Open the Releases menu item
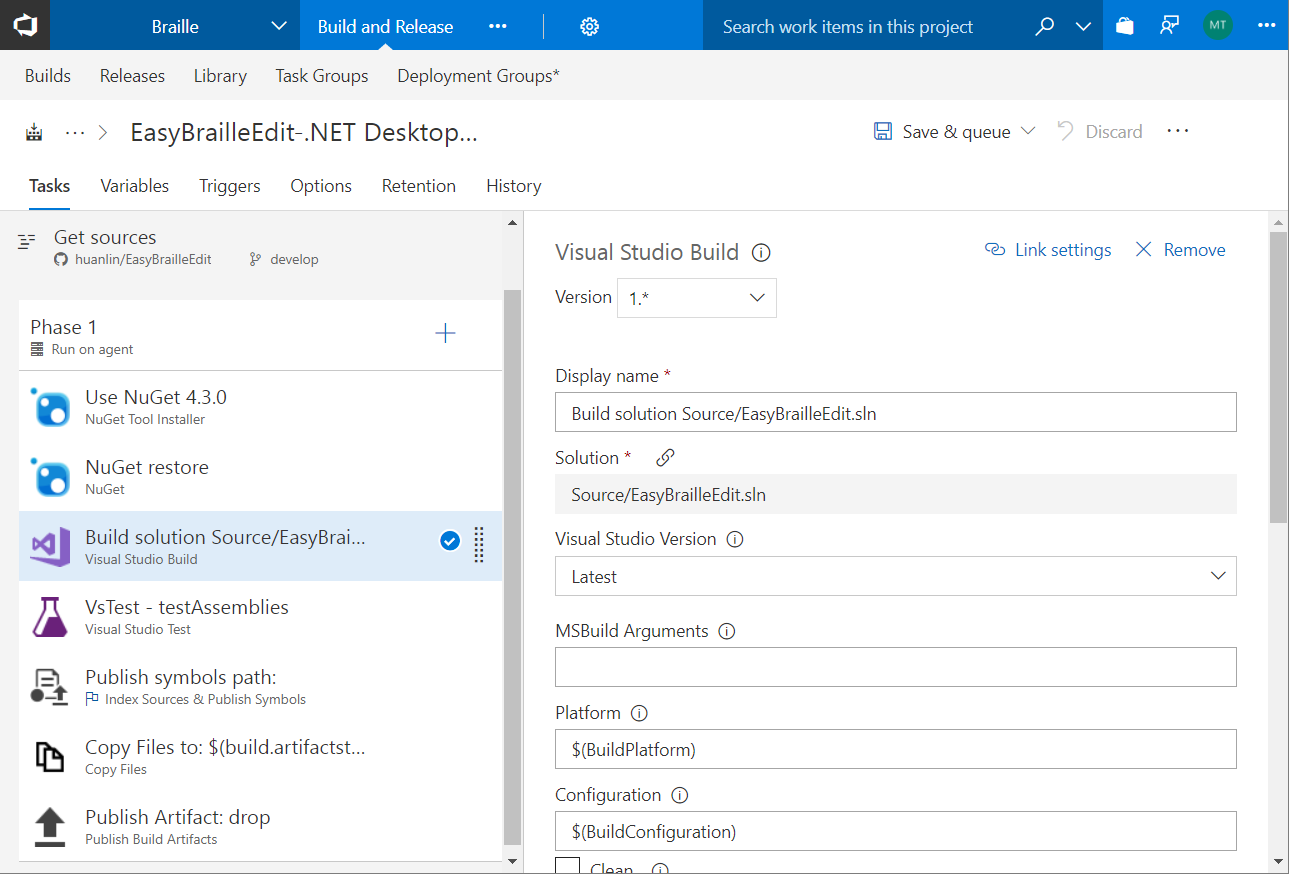 point(132,76)
